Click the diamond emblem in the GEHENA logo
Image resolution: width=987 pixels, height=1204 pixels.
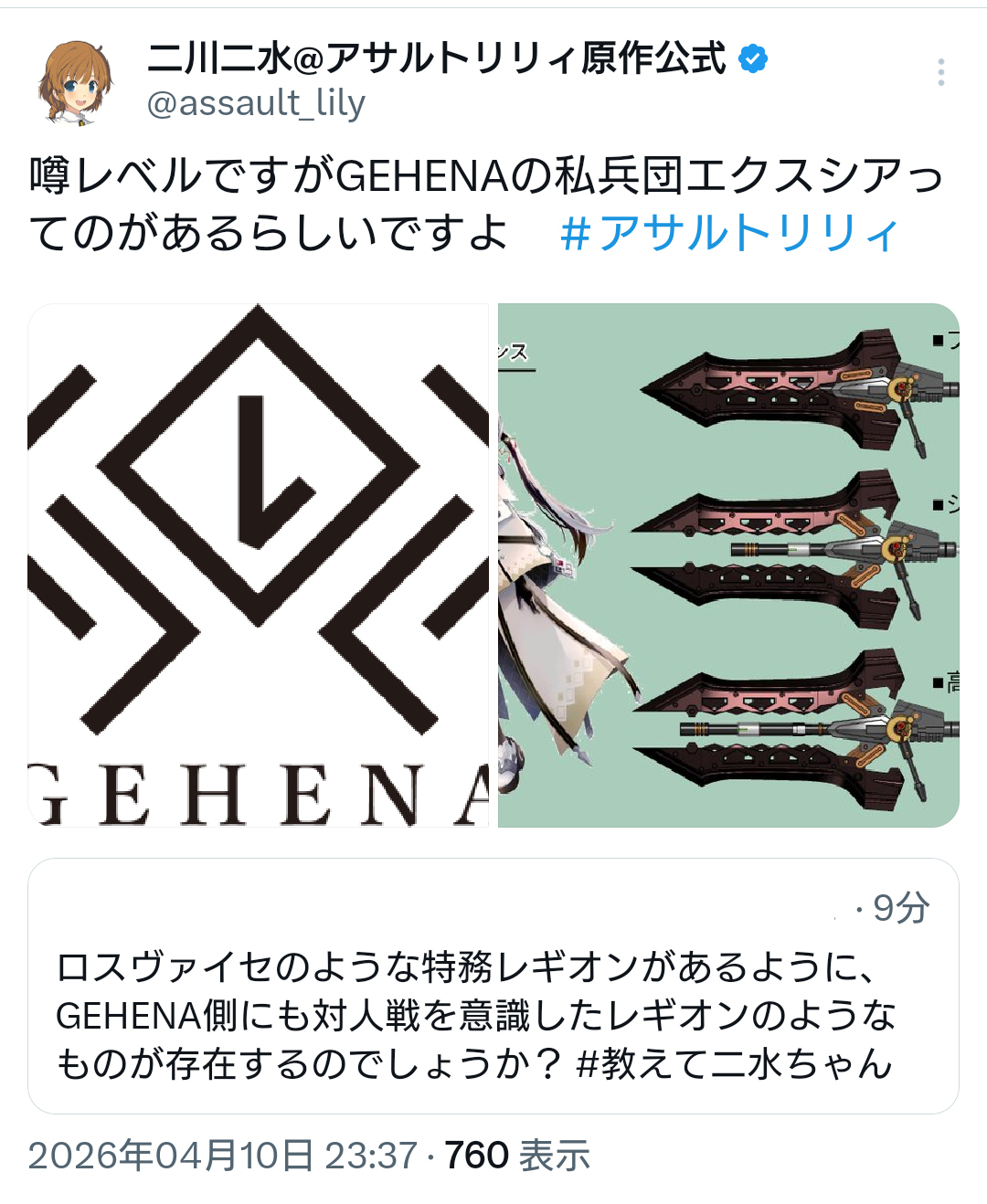click(259, 465)
